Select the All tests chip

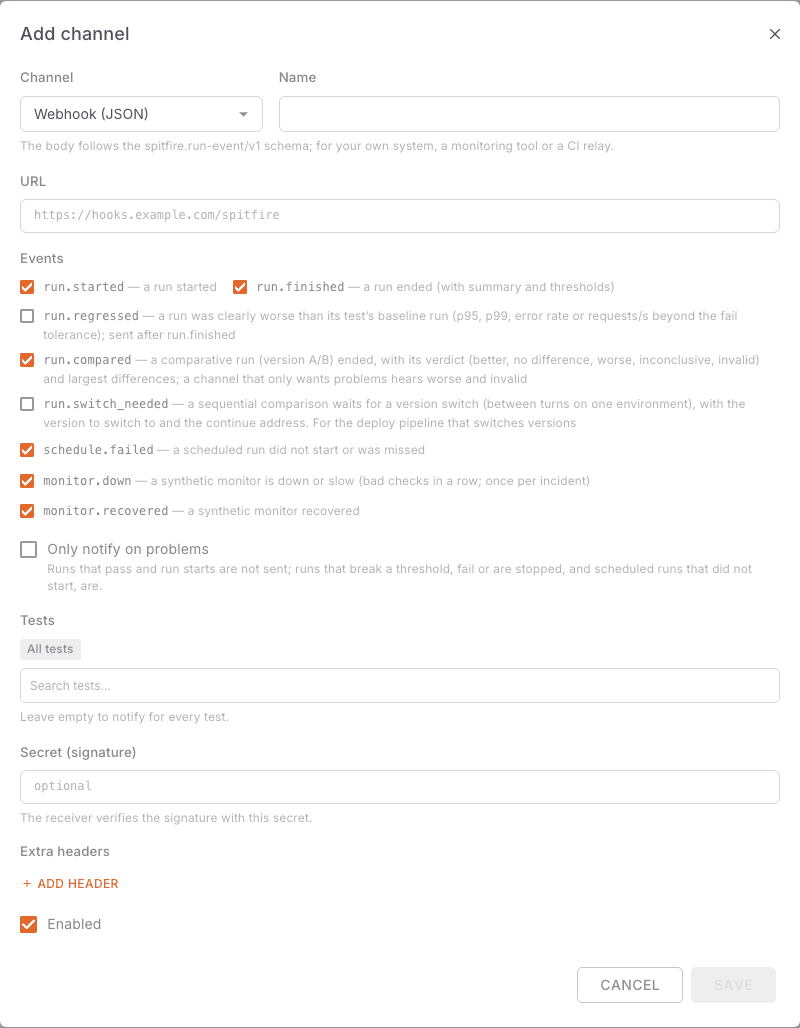point(50,649)
